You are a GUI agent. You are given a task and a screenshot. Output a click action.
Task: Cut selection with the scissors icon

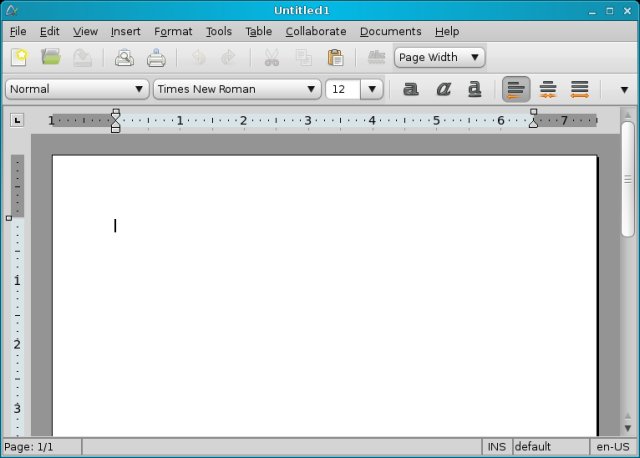(272, 57)
